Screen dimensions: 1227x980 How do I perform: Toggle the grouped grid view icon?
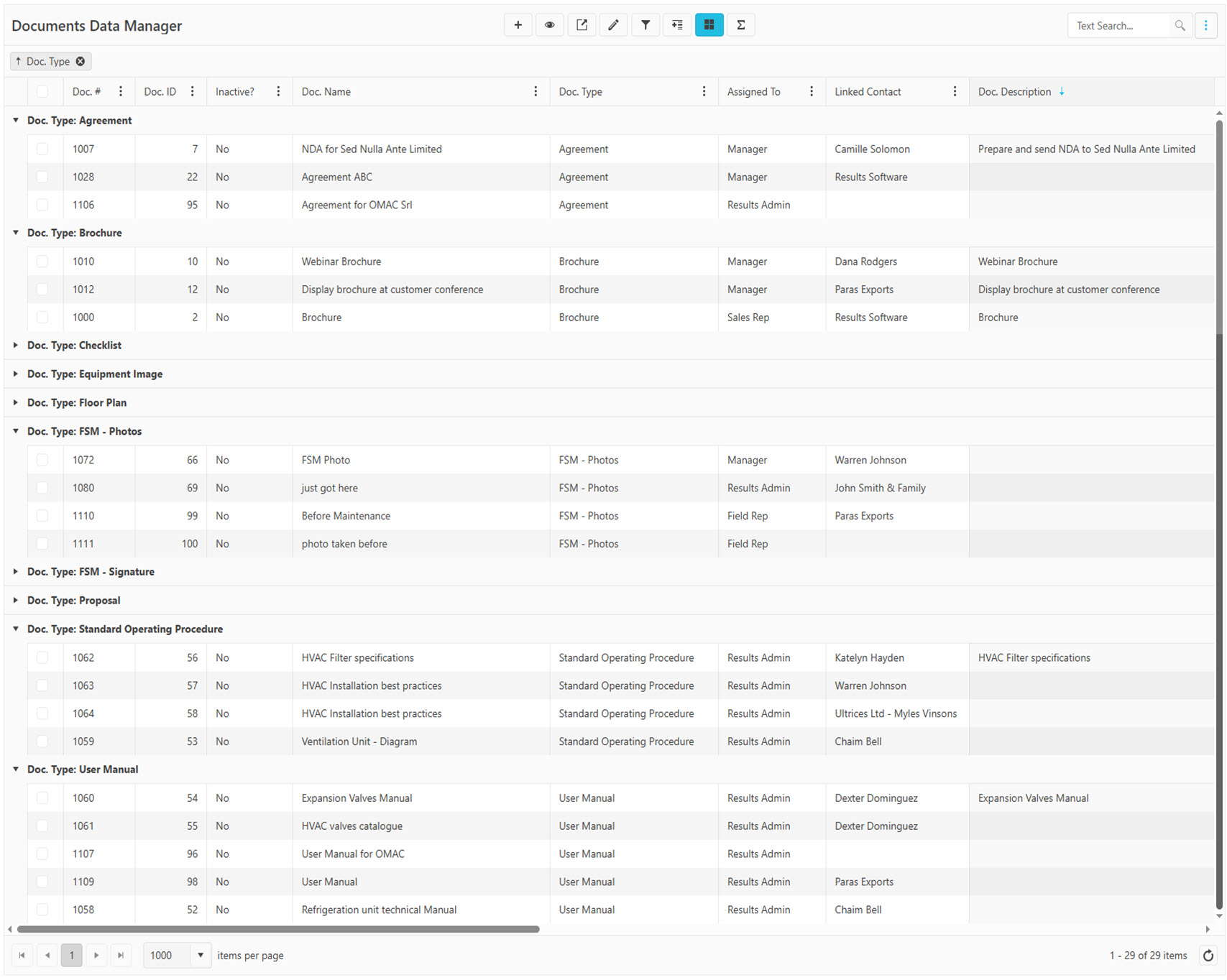point(709,25)
